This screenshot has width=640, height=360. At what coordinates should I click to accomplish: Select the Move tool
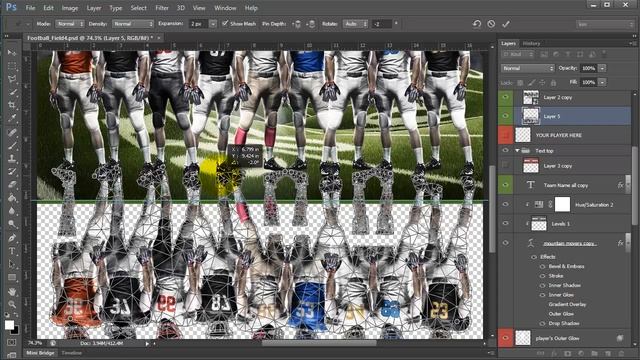12,53
